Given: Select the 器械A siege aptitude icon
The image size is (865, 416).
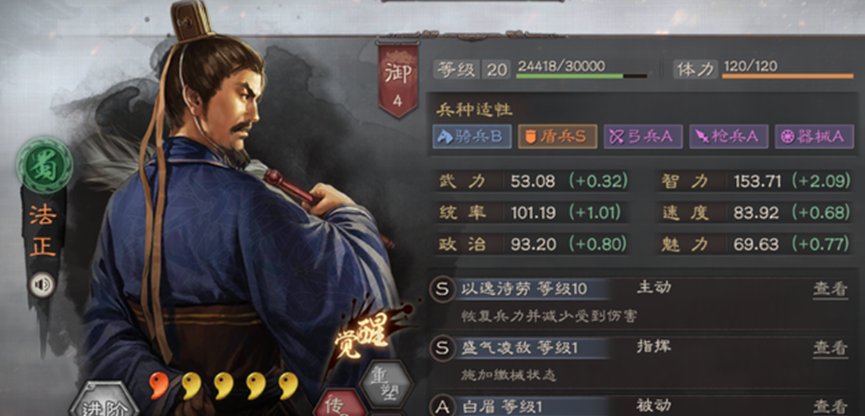Looking at the screenshot, I should pyautogui.click(x=814, y=137).
